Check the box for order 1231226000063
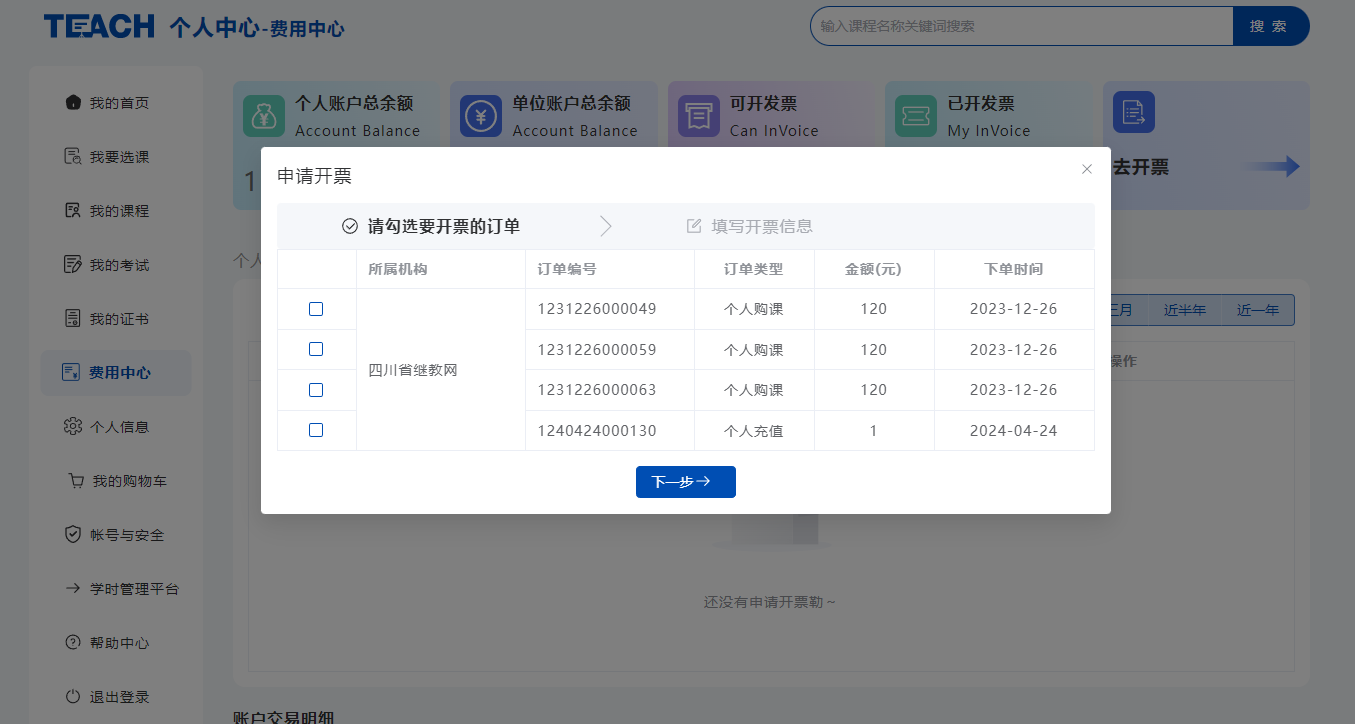Viewport: 1355px width, 724px height. point(316,389)
